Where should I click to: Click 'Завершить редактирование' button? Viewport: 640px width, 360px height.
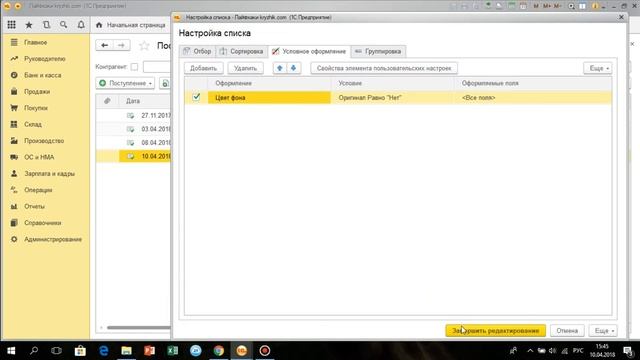tap(496, 331)
